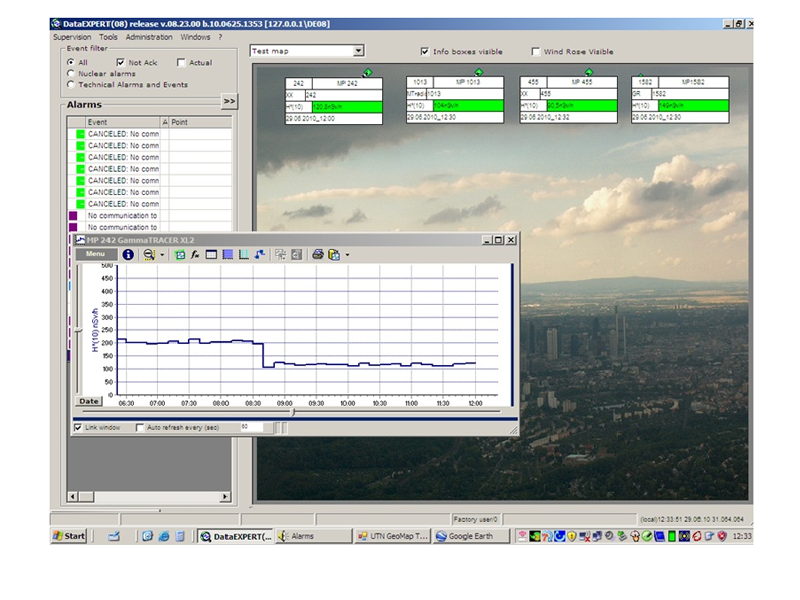Click the fx function icon on the toolbar
800x600 pixels.
click(x=194, y=254)
